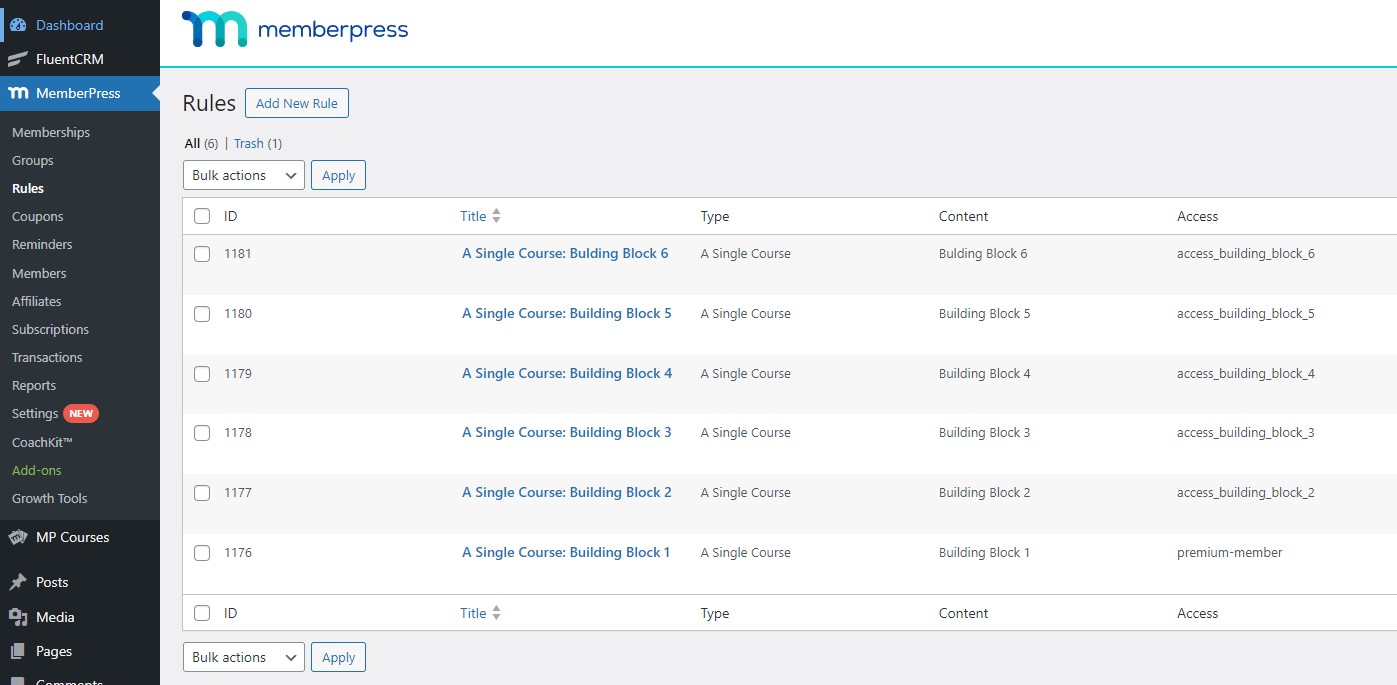Tick the checkbox for rule 1178
The image size is (1397, 685).
tap(202, 433)
